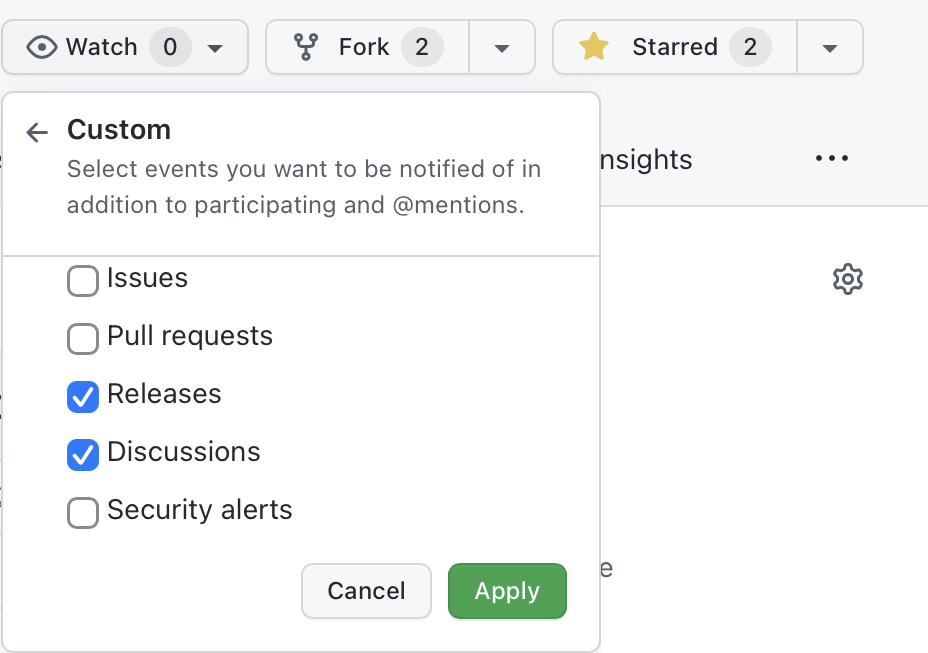Screen dimensions: 928x653
Task: Click the yellow star icon
Action: (x=594, y=47)
